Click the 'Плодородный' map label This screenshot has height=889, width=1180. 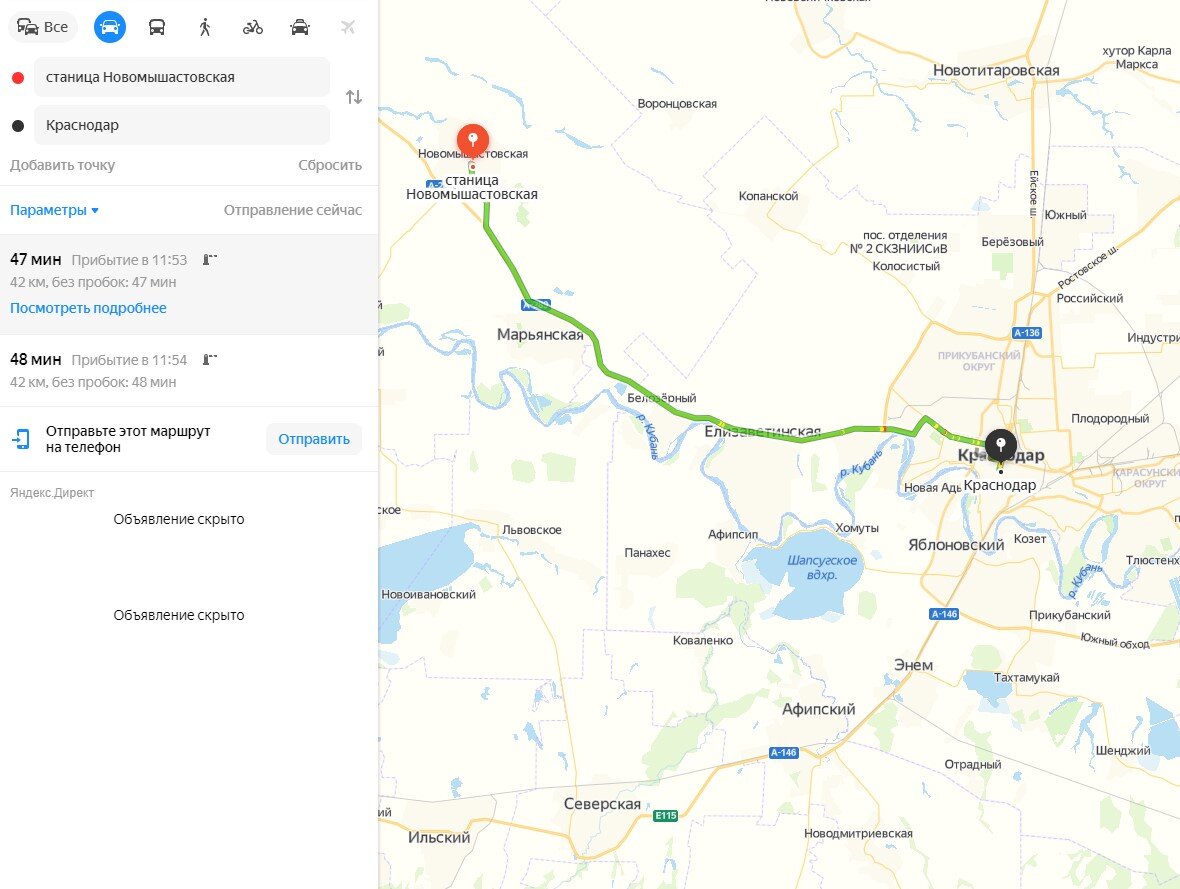pos(1110,419)
